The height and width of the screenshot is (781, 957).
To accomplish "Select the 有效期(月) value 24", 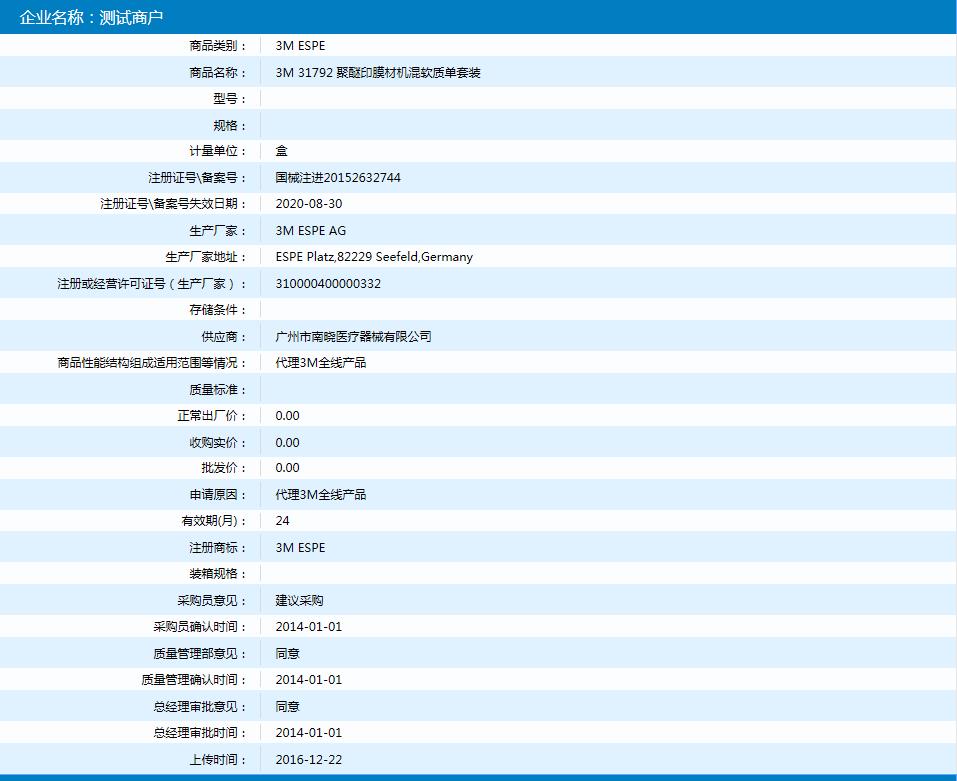I will [x=283, y=521].
